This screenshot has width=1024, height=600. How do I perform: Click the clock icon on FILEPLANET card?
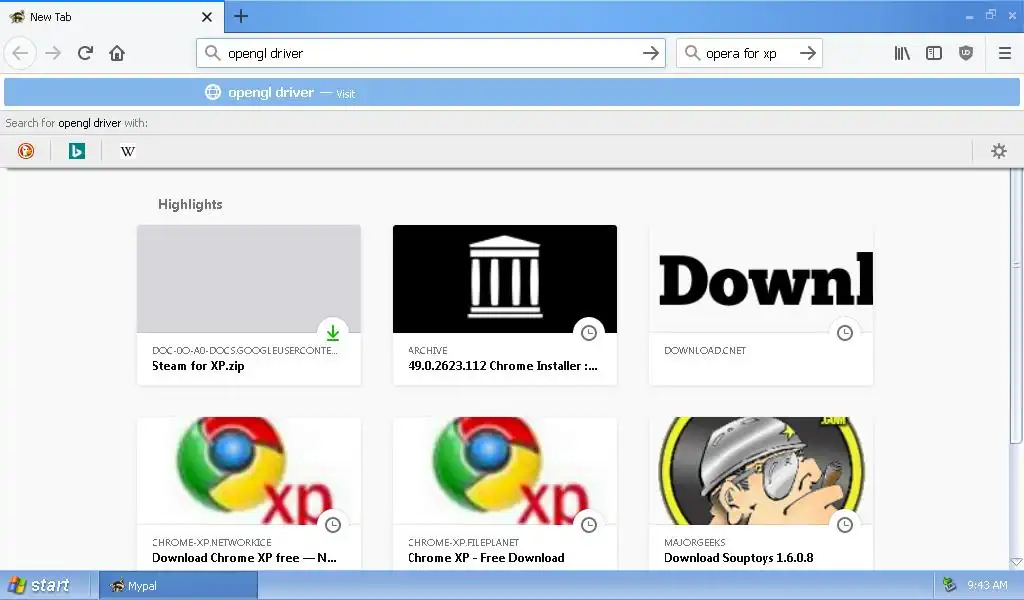pyautogui.click(x=589, y=525)
